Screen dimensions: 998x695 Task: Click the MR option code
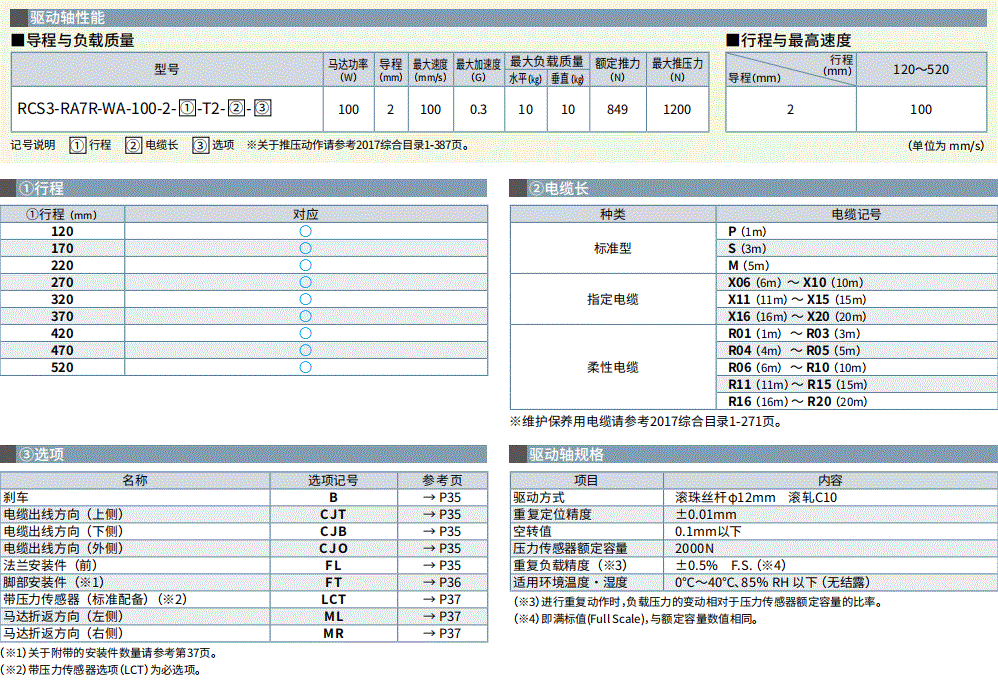[x=334, y=633]
